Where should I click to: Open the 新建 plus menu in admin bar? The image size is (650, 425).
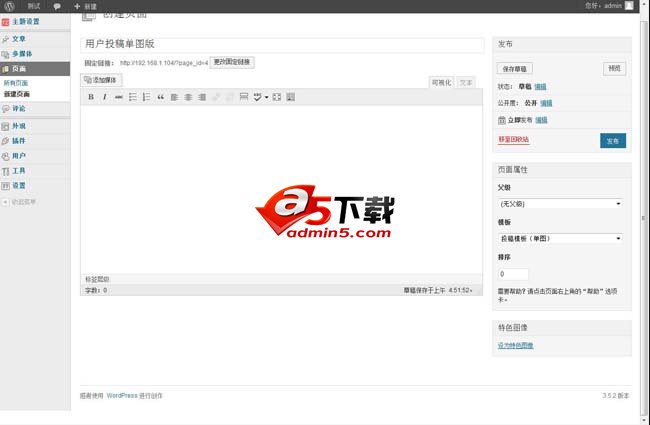[85, 6]
